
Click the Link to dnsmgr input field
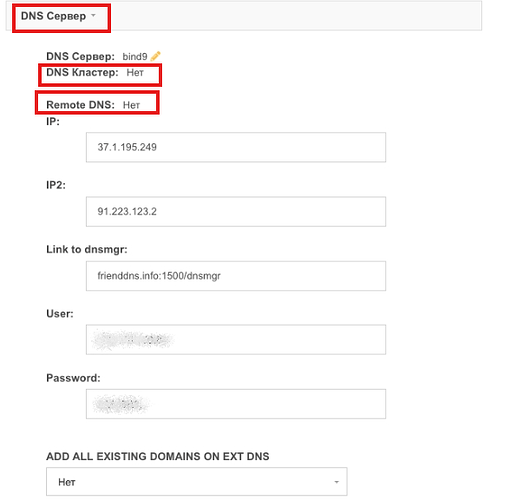point(236,276)
